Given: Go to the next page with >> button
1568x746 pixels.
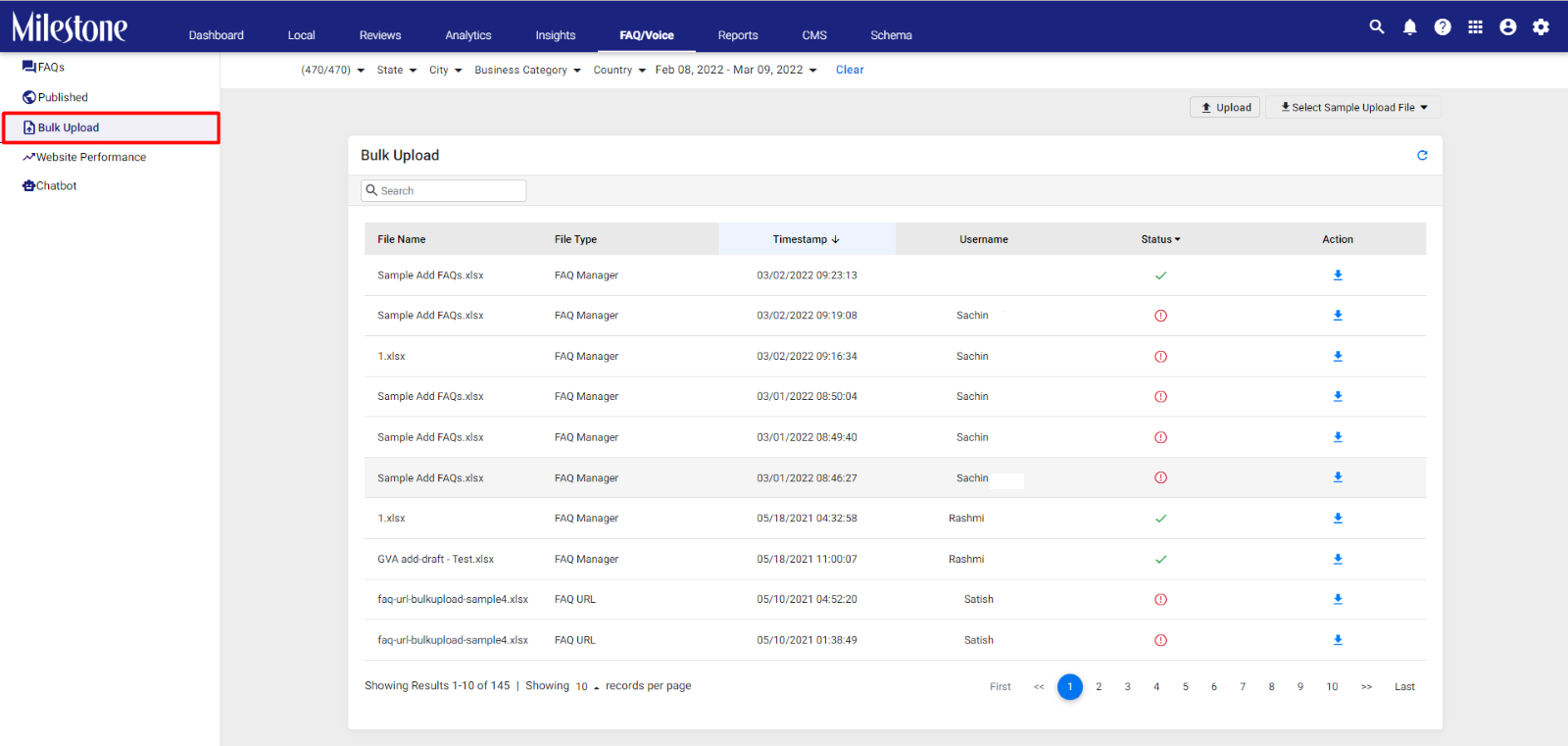Looking at the screenshot, I should (1366, 687).
